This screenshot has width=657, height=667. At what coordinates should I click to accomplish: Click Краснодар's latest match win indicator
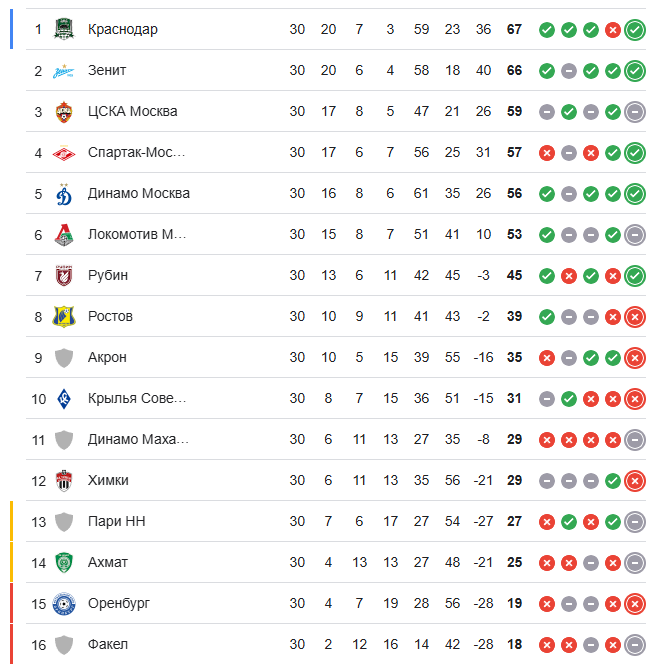click(635, 30)
